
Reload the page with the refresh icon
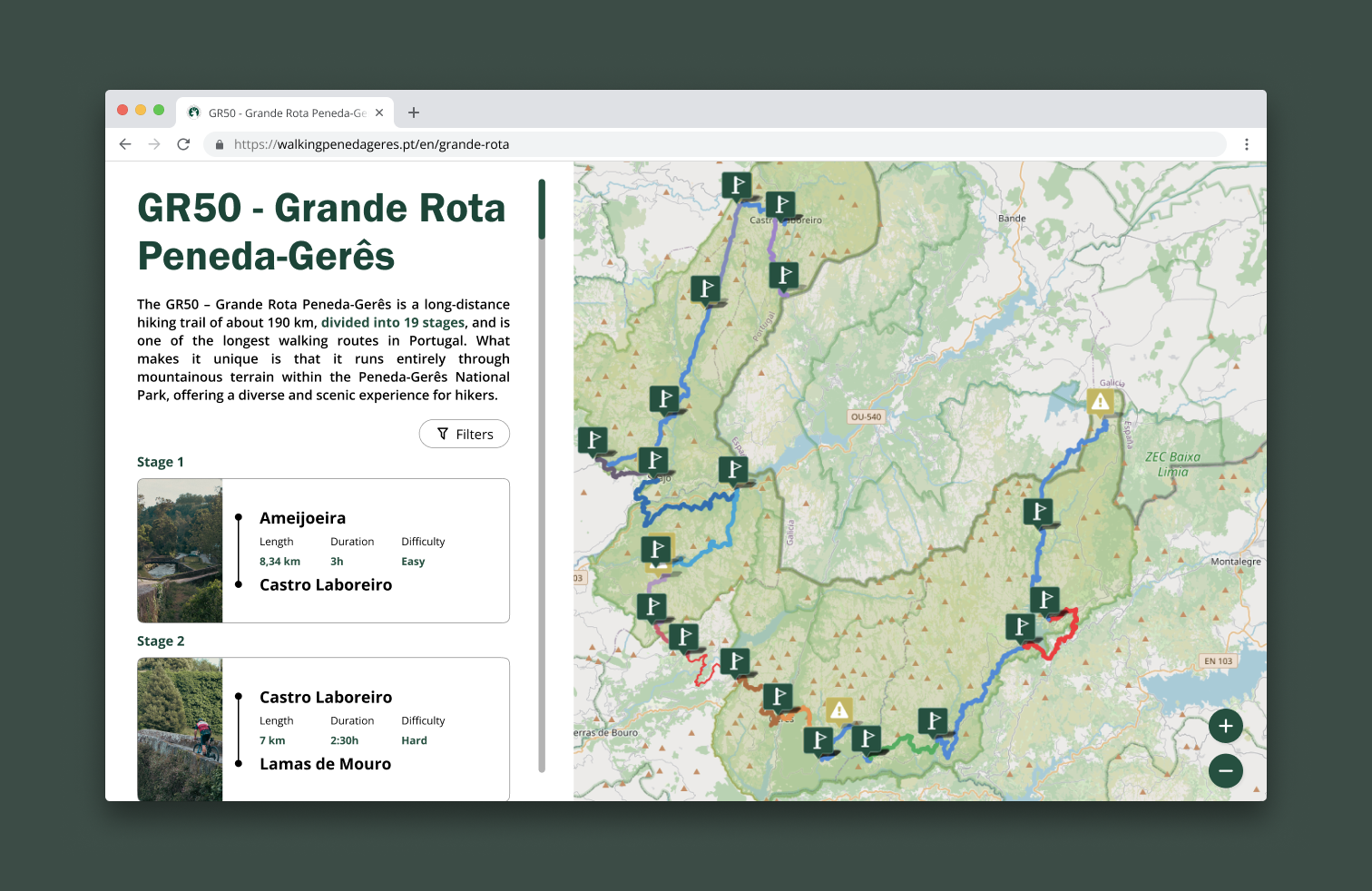183,144
